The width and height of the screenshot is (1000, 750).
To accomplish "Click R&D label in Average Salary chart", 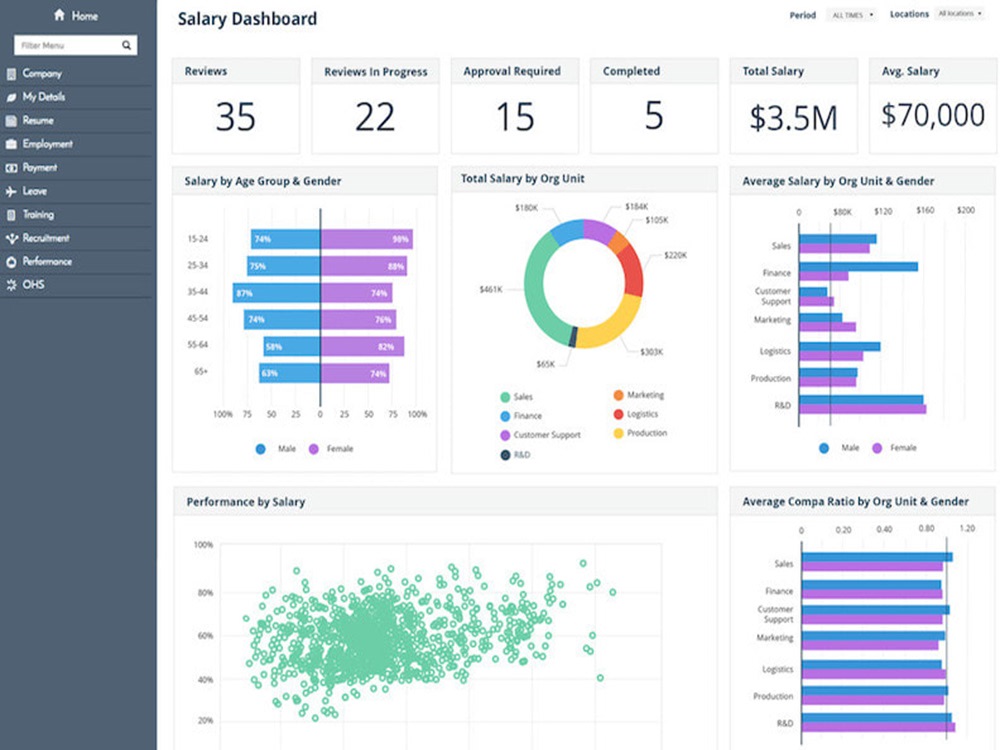I will tap(783, 405).
